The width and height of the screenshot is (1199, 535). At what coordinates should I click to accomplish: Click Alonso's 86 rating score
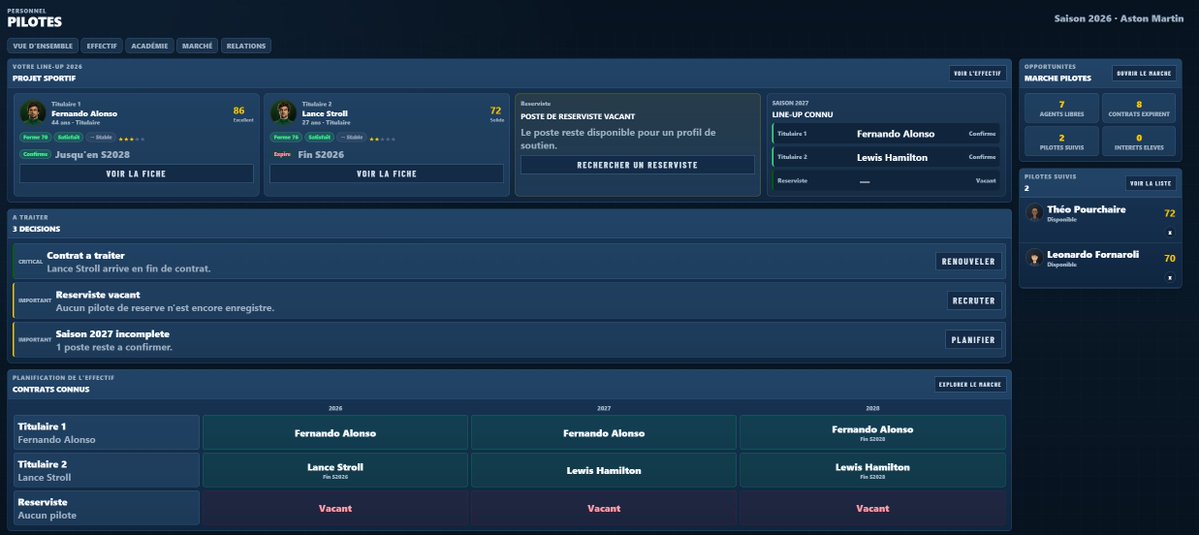tap(239, 111)
